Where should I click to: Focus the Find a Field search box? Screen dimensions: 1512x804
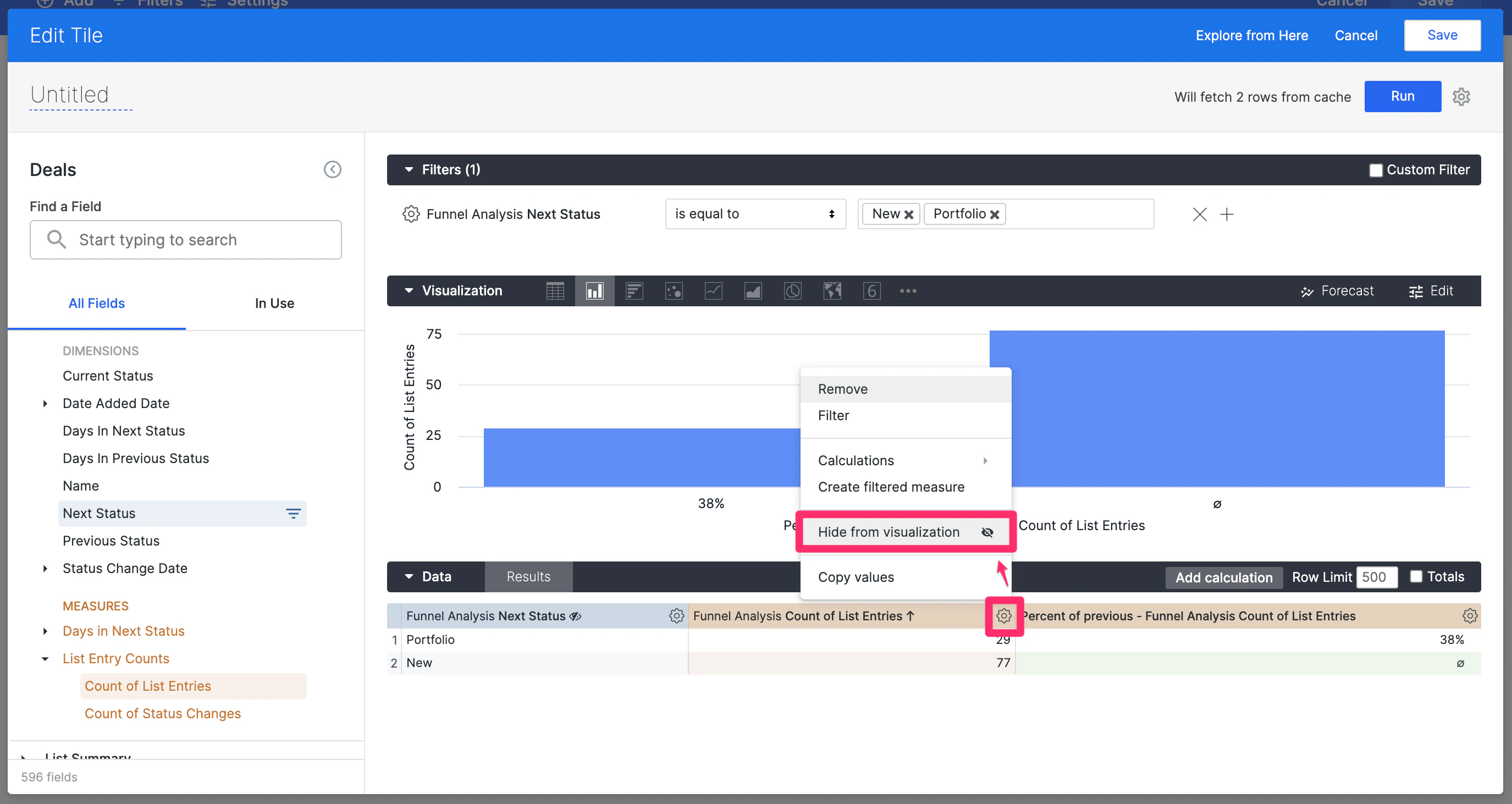[x=185, y=240]
